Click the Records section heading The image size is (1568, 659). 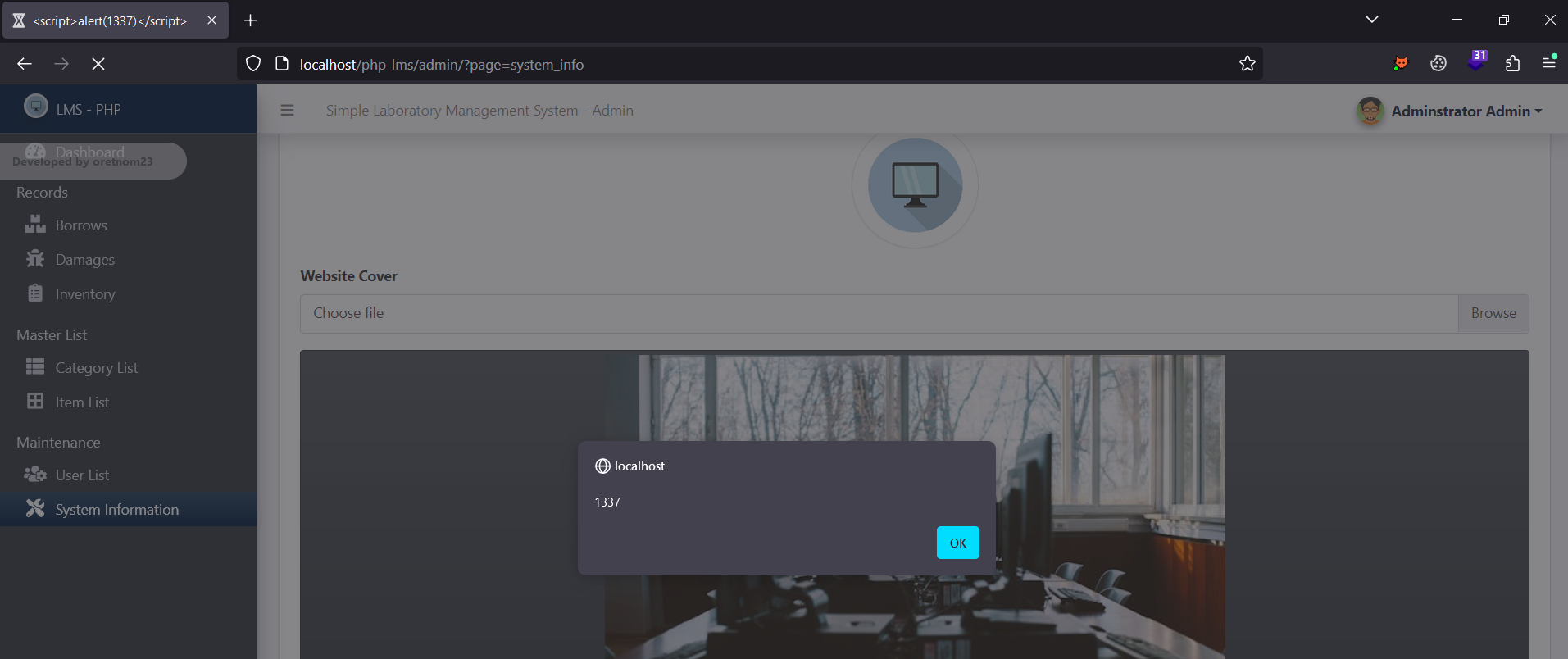tap(42, 193)
